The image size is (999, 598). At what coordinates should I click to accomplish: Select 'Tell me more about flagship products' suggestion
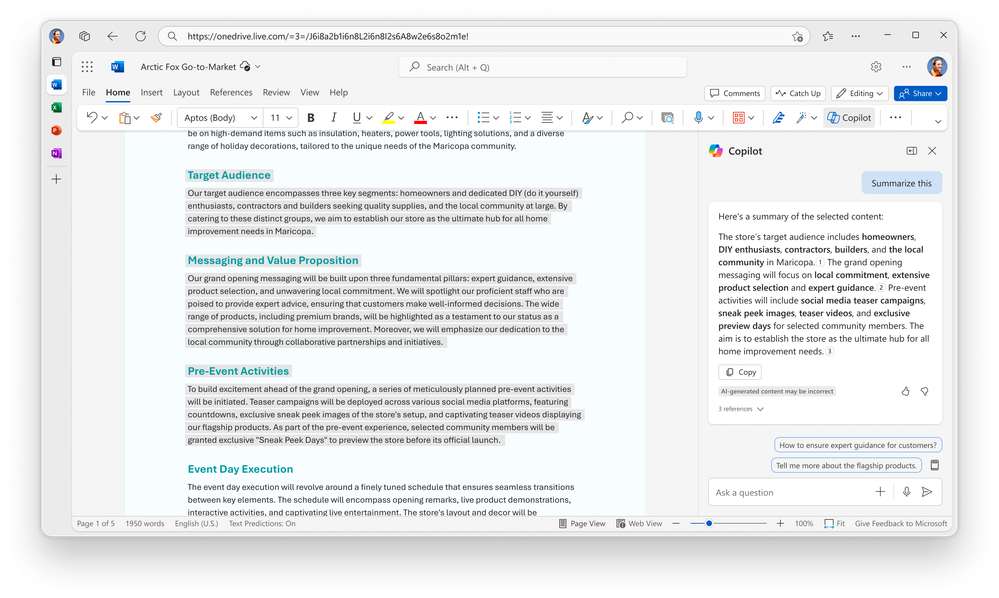click(846, 466)
